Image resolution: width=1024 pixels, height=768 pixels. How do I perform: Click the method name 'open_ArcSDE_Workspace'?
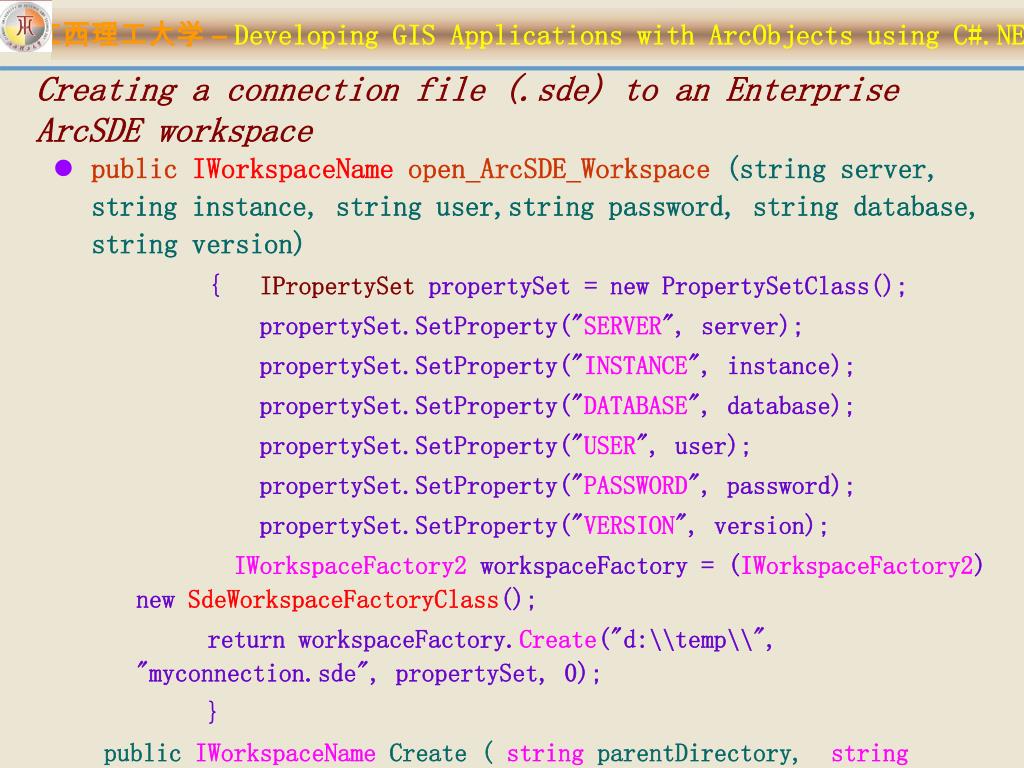(559, 170)
